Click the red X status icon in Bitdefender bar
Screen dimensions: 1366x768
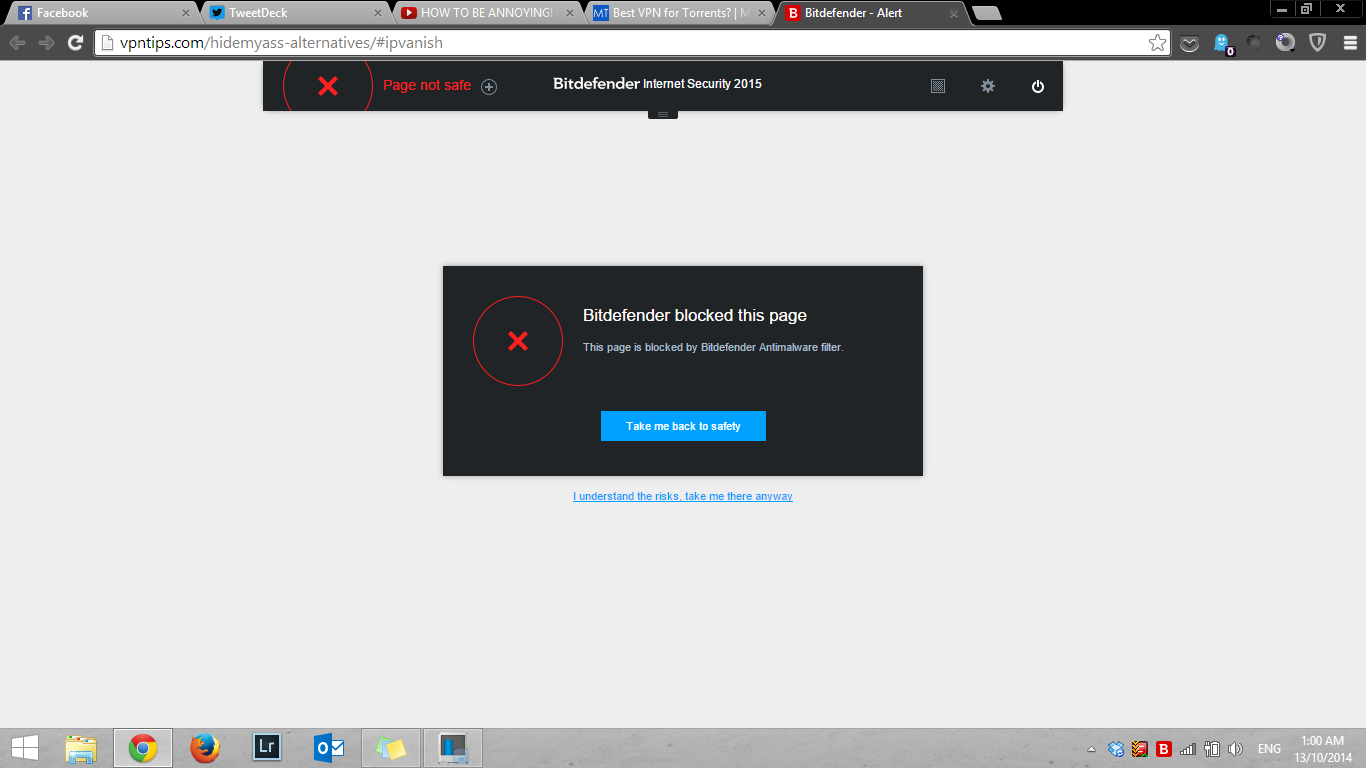tap(328, 86)
